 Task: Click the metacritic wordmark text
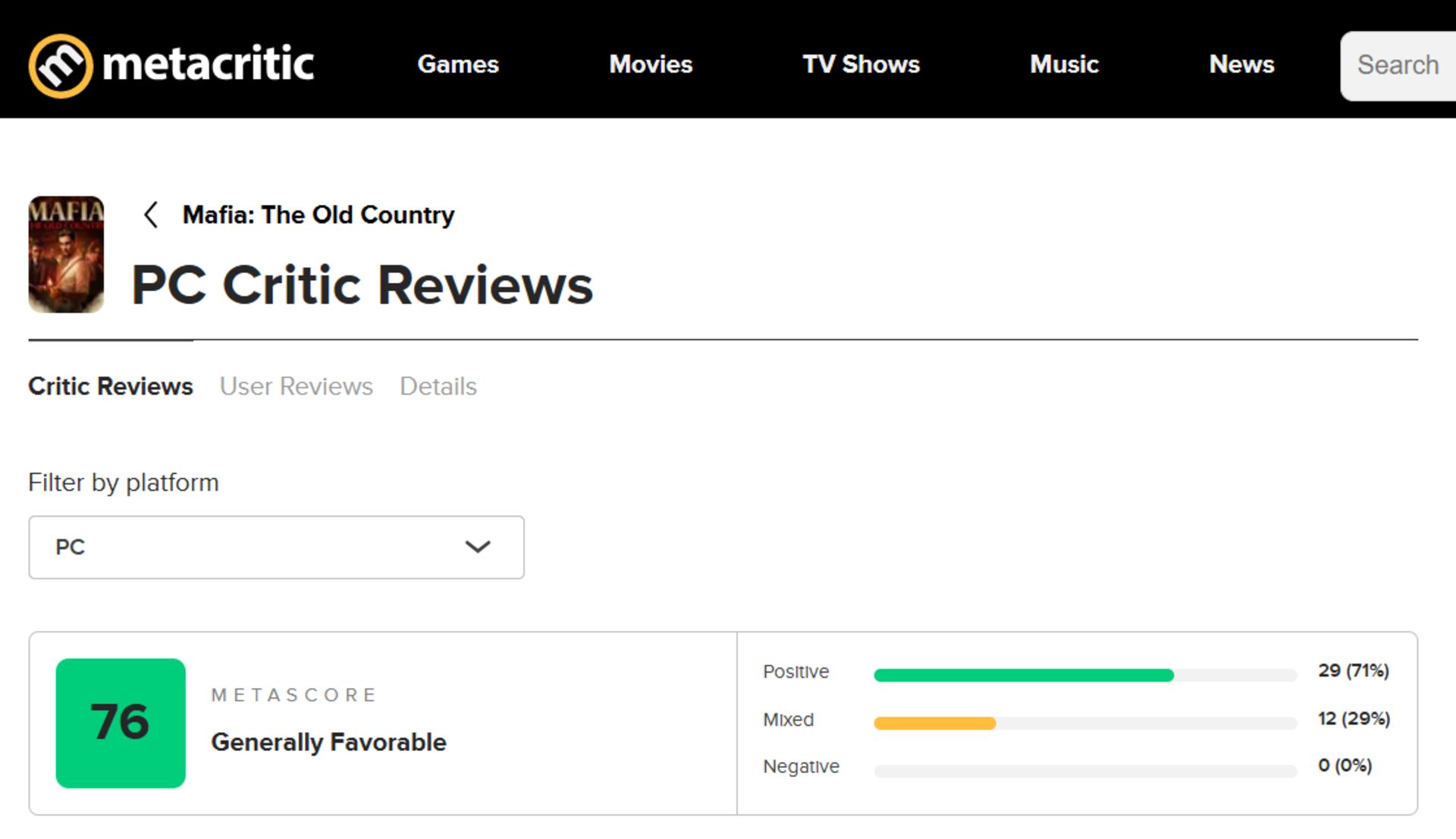208,64
